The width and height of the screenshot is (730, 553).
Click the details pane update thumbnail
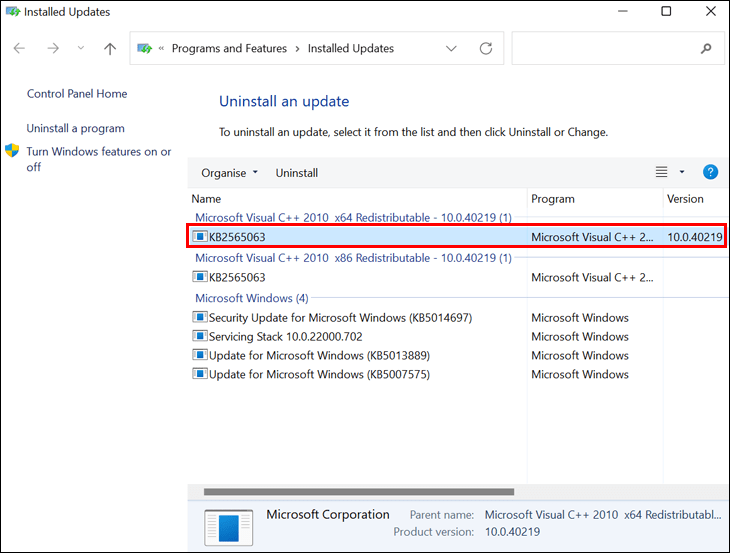pyautogui.click(x=229, y=527)
